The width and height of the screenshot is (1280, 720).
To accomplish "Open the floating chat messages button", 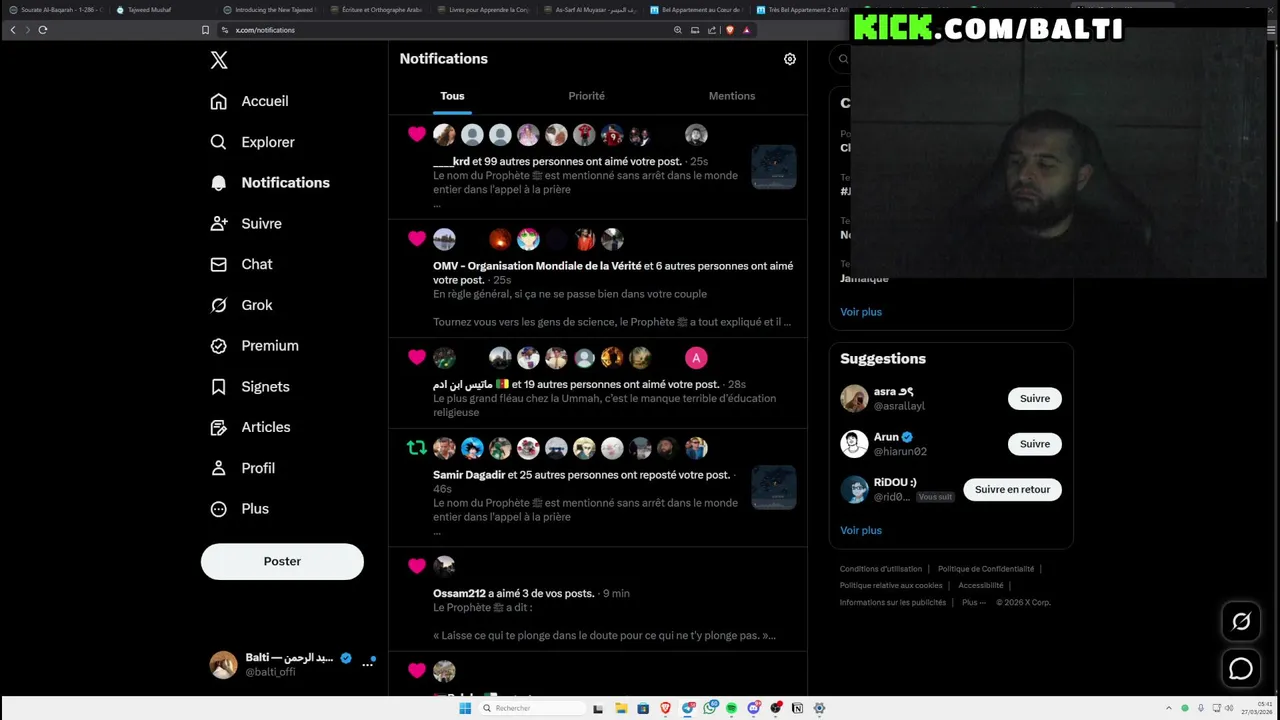I will tap(1241, 669).
